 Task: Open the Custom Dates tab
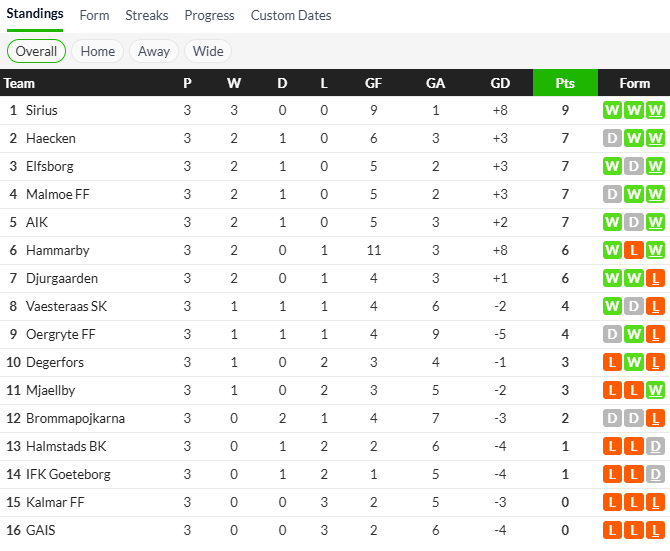point(291,16)
